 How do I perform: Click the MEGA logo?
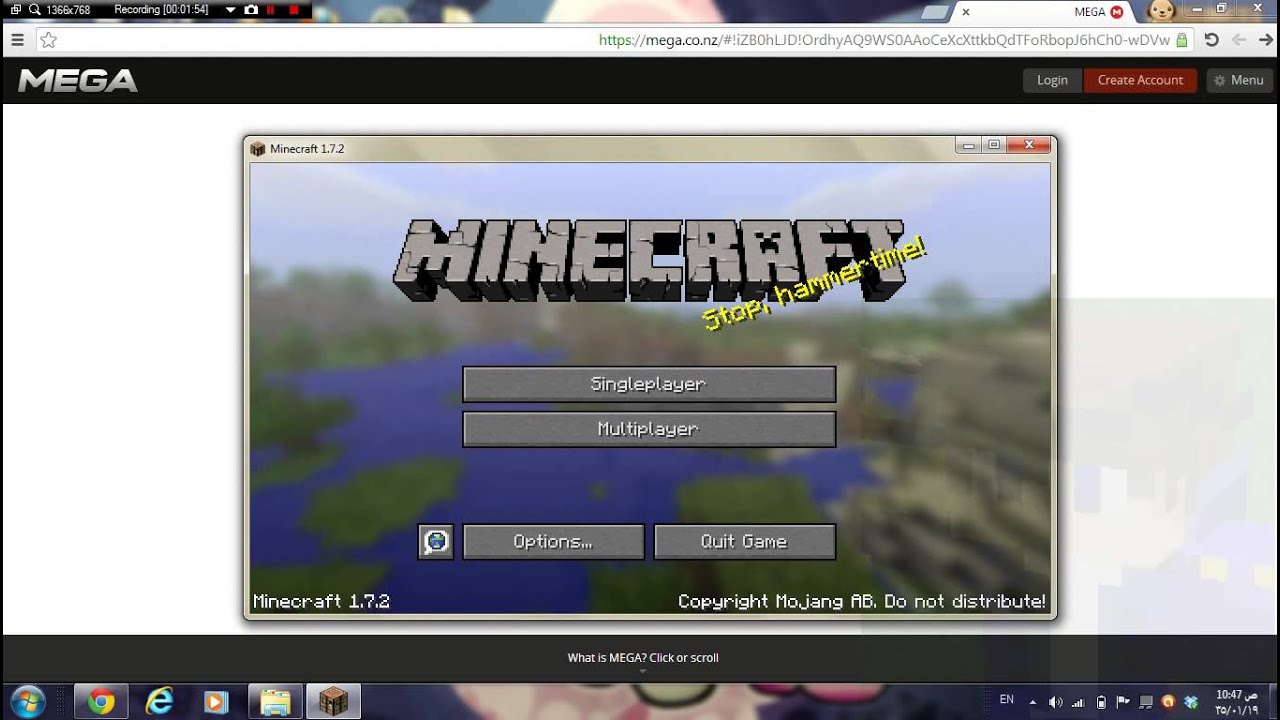pyautogui.click(x=78, y=80)
